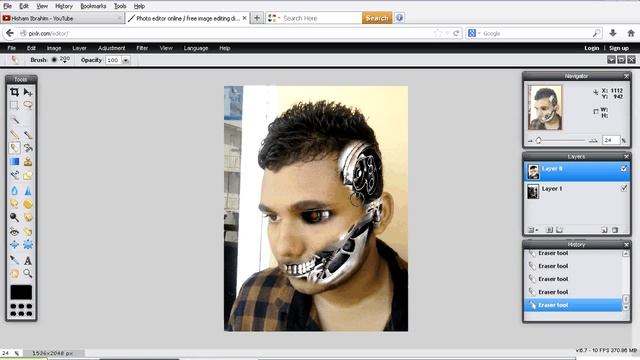Screen dimensions: 640x360
Task: Click Delete layer trash icon
Action: 615,230
